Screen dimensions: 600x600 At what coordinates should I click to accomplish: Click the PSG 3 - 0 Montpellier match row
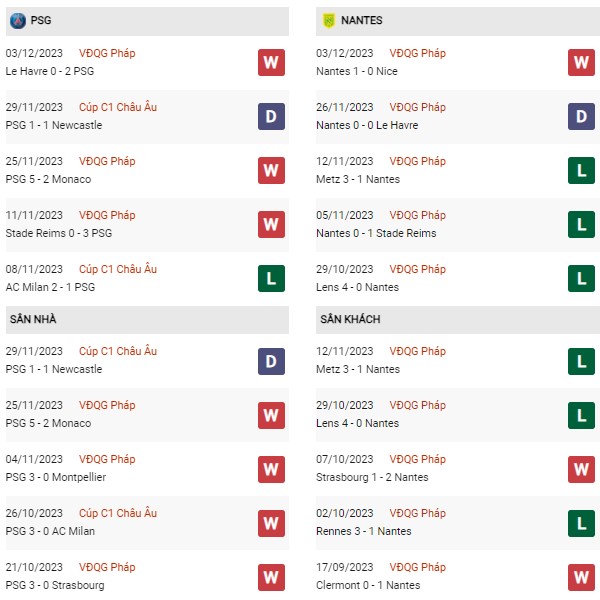147,468
